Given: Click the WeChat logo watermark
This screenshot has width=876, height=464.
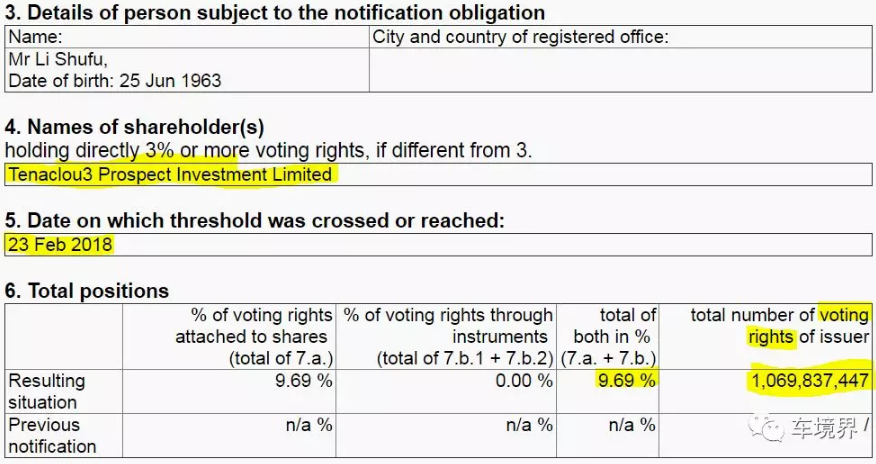Looking at the screenshot, I should [x=771, y=429].
